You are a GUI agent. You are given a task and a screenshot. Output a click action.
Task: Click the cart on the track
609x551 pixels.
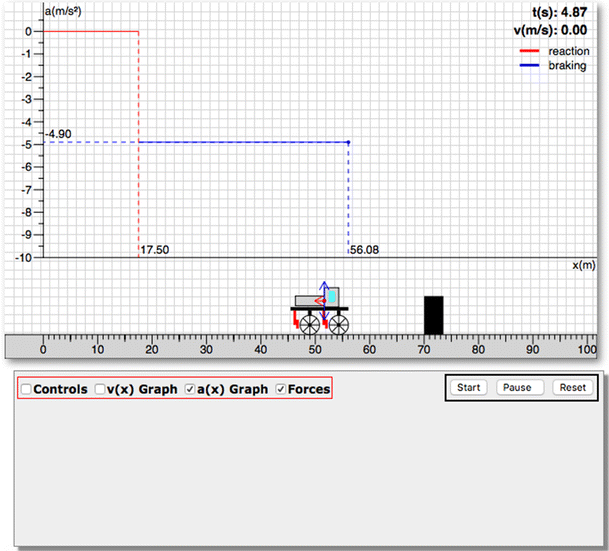316,300
